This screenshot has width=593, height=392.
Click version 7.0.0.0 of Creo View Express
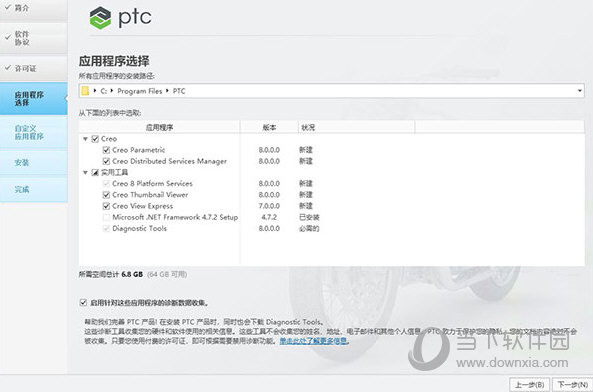point(269,206)
